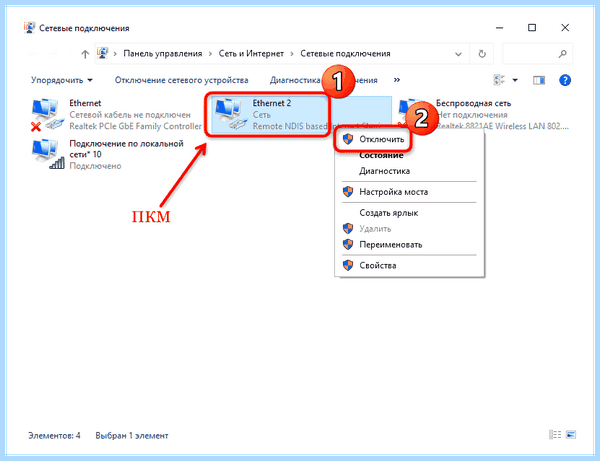This screenshot has height=461, width=600.
Task: Click the Сетевые подключения breadcrumb
Action: click(x=345, y=54)
